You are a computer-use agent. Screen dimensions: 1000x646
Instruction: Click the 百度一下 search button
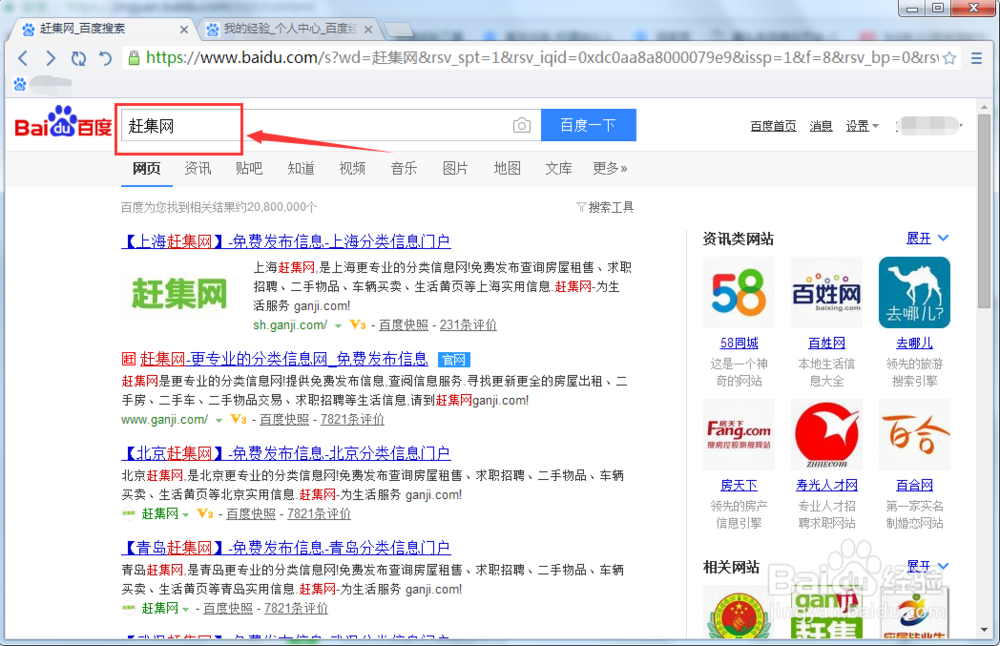589,125
